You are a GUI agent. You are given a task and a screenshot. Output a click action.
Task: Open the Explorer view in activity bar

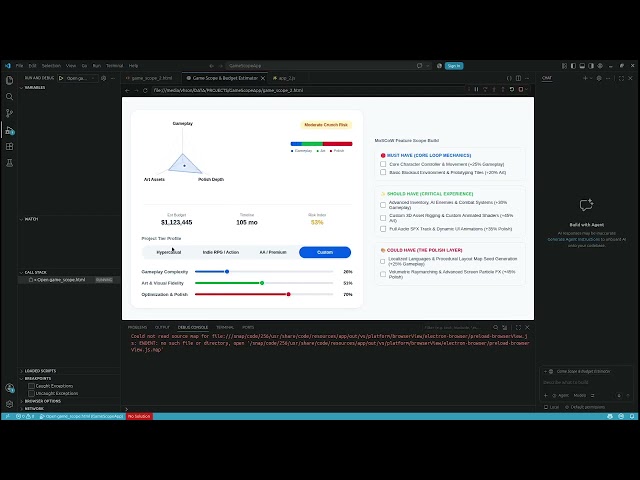[9, 80]
